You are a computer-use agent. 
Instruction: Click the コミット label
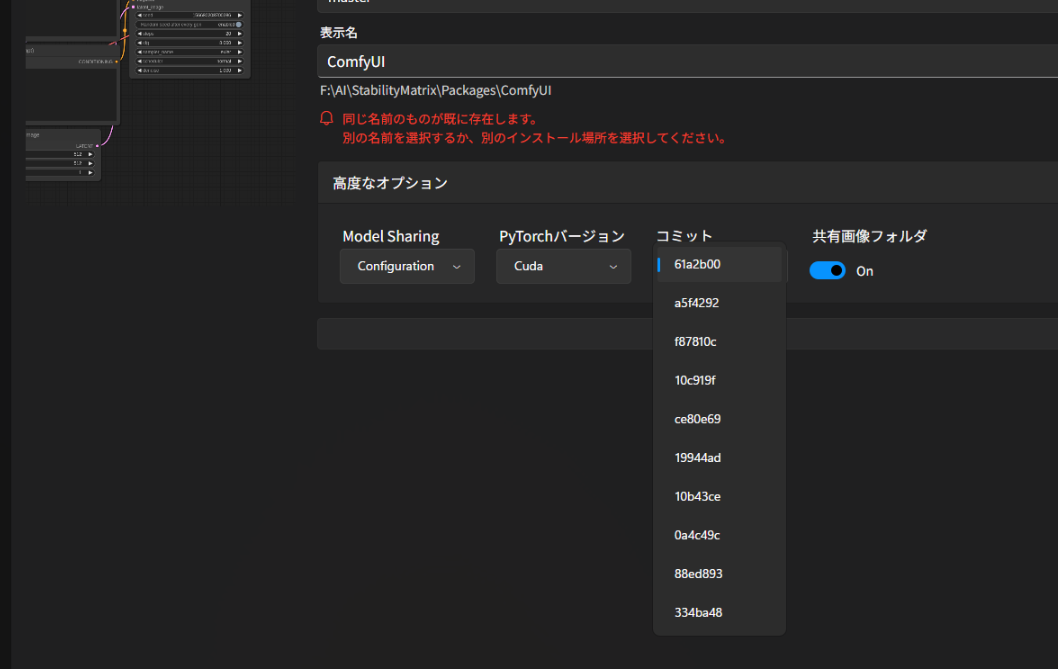pos(684,236)
